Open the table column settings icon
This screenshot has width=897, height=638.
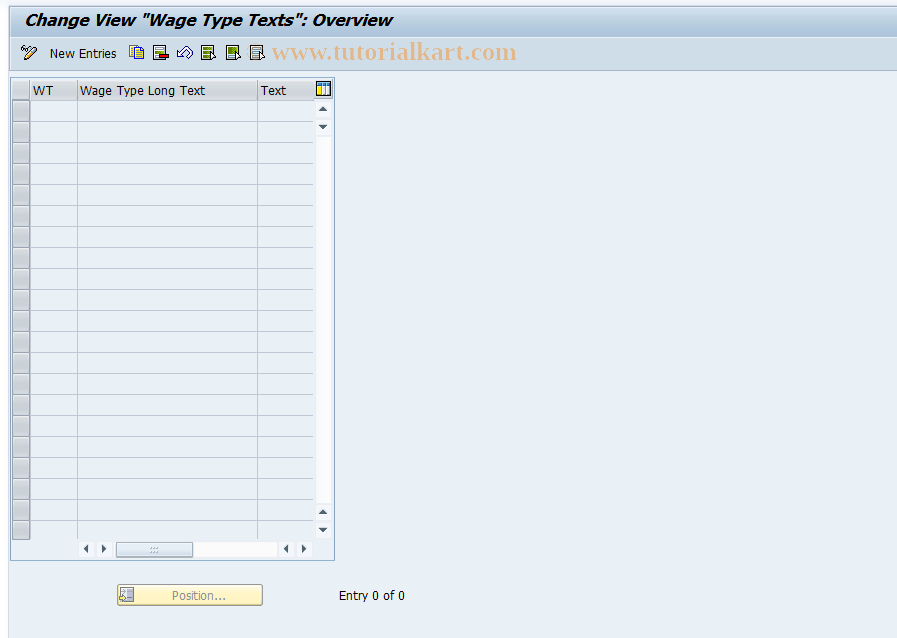tap(323, 89)
